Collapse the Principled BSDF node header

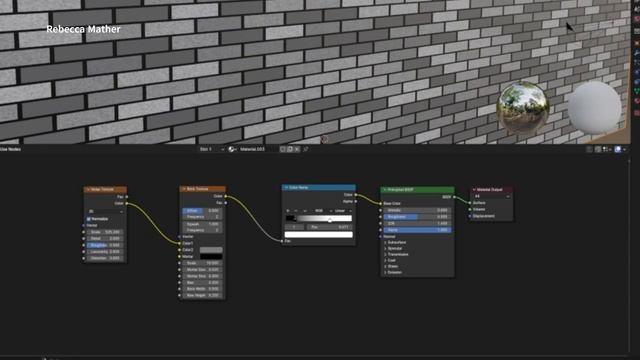click(x=384, y=190)
